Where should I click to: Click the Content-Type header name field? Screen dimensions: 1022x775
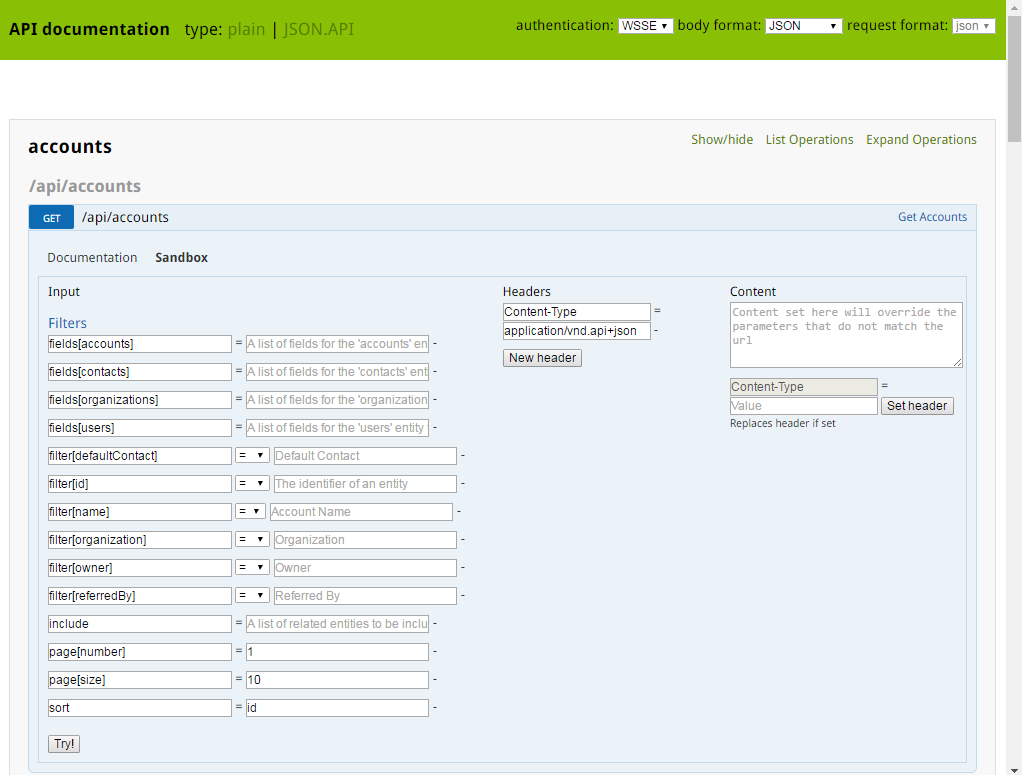pos(576,312)
